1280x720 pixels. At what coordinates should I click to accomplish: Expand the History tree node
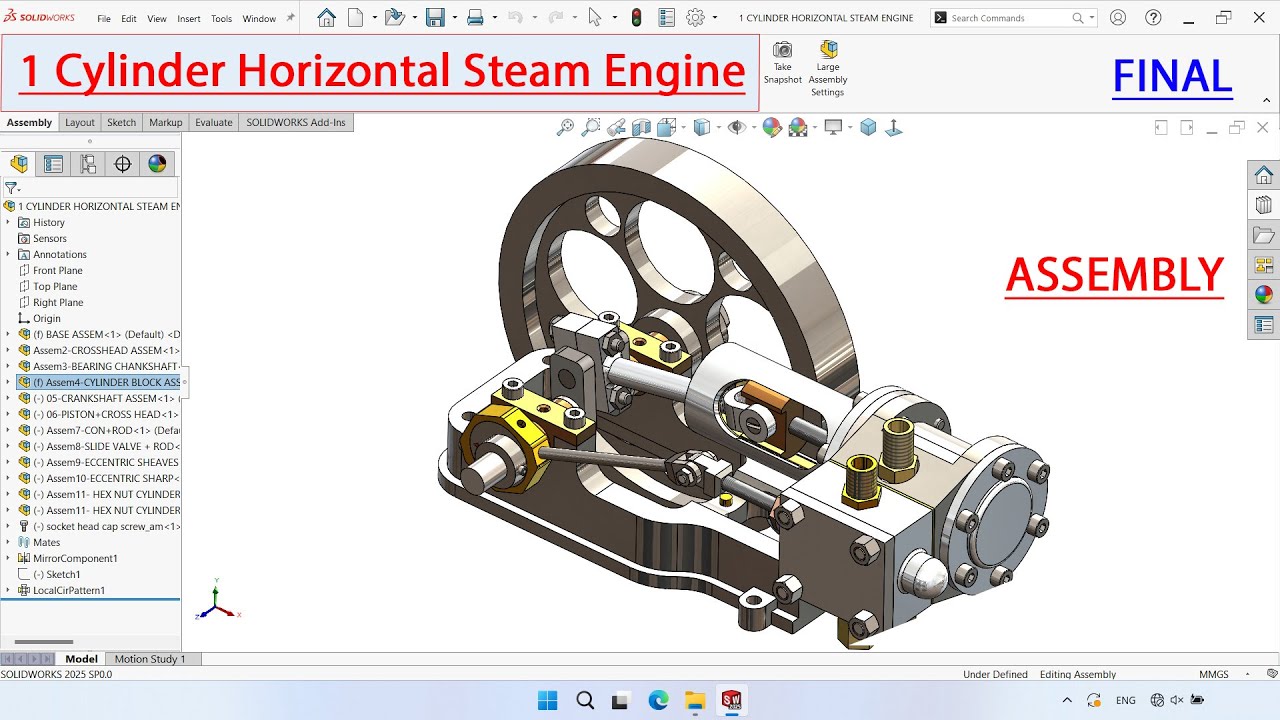(8, 222)
